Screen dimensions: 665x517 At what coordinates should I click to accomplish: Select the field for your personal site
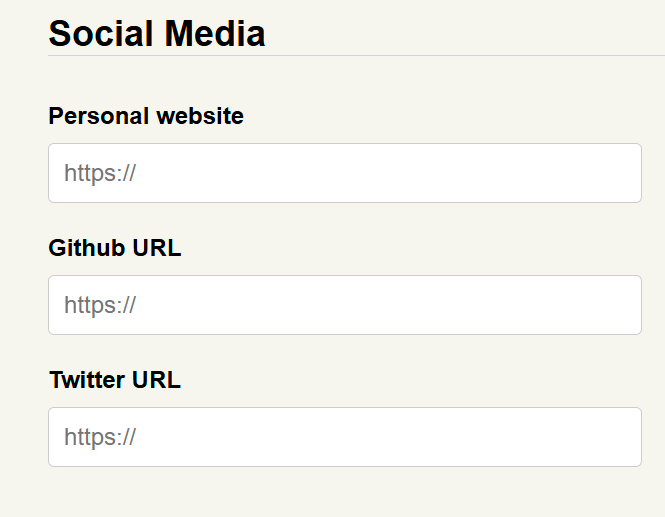[344, 173]
